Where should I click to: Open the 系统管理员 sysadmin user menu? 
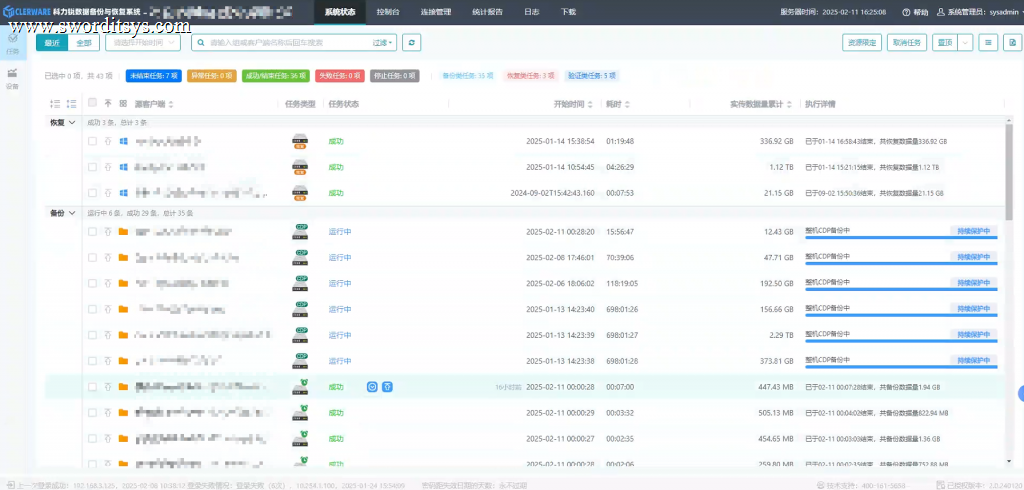[x=978, y=12]
